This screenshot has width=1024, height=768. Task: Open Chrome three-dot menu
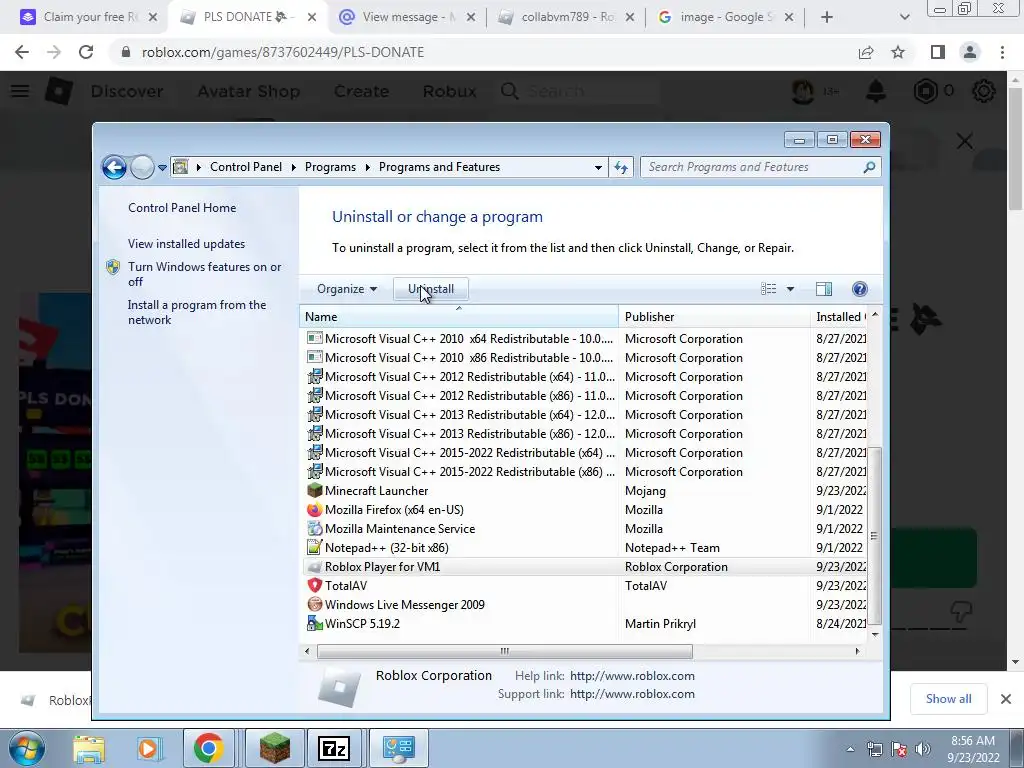(1002, 52)
